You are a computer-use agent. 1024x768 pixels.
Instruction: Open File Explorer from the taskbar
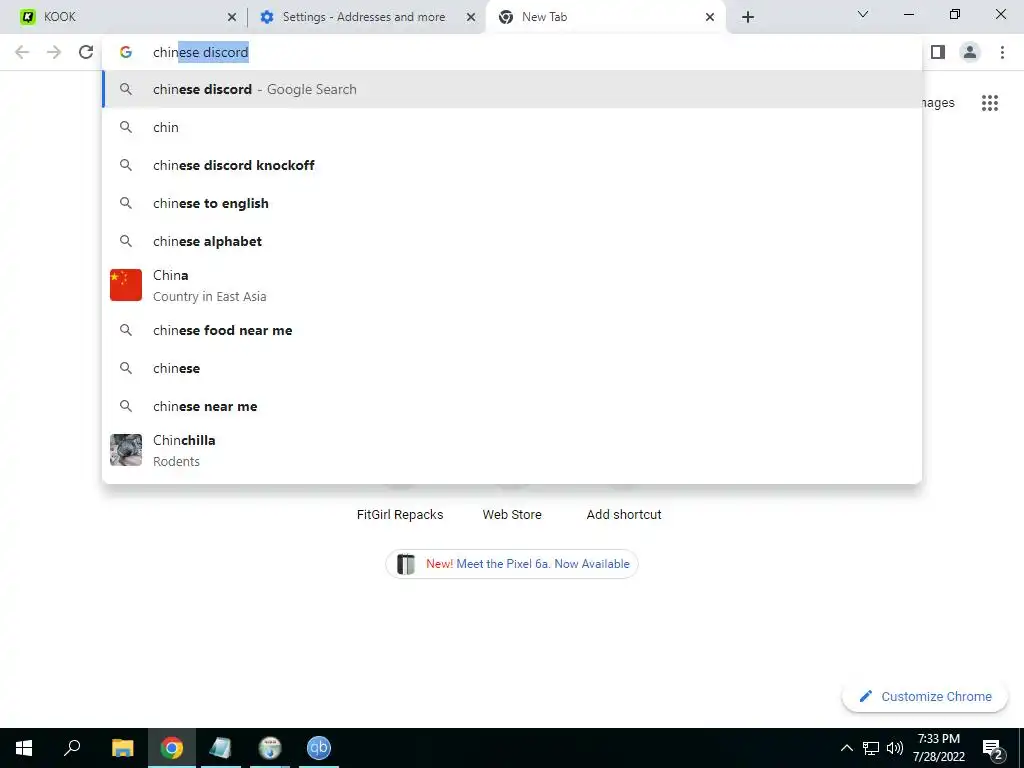pyautogui.click(x=123, y=748)
